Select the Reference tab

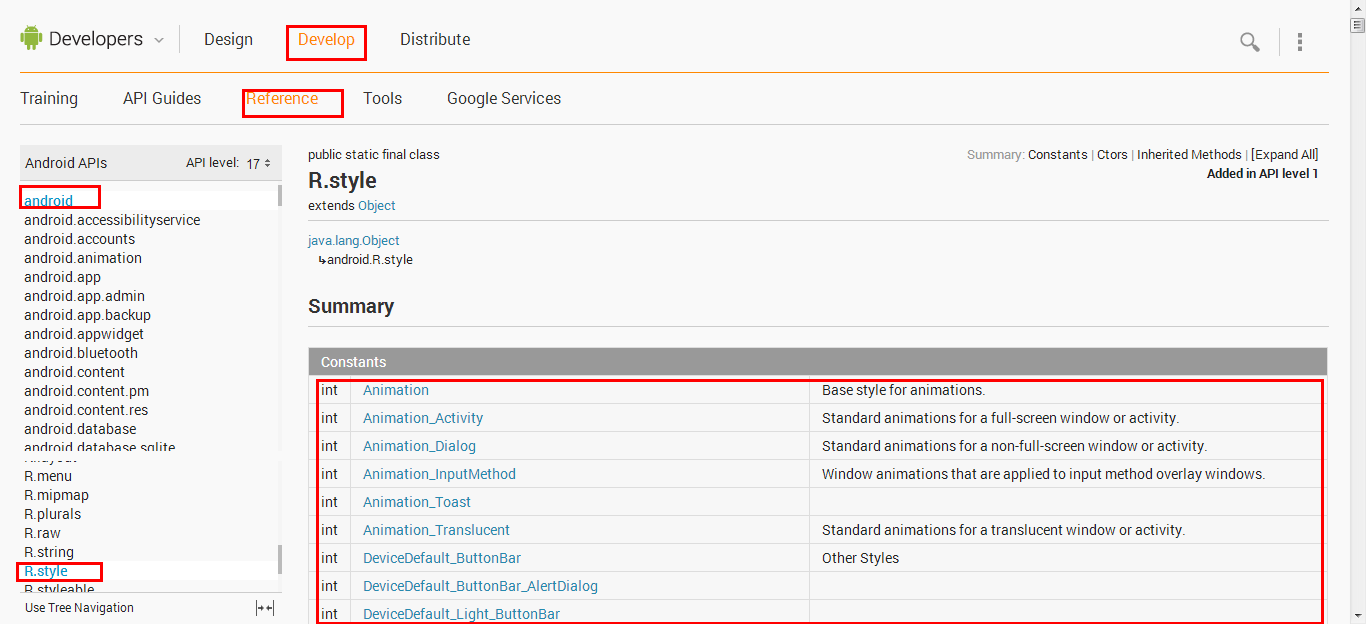pos(282,98)
